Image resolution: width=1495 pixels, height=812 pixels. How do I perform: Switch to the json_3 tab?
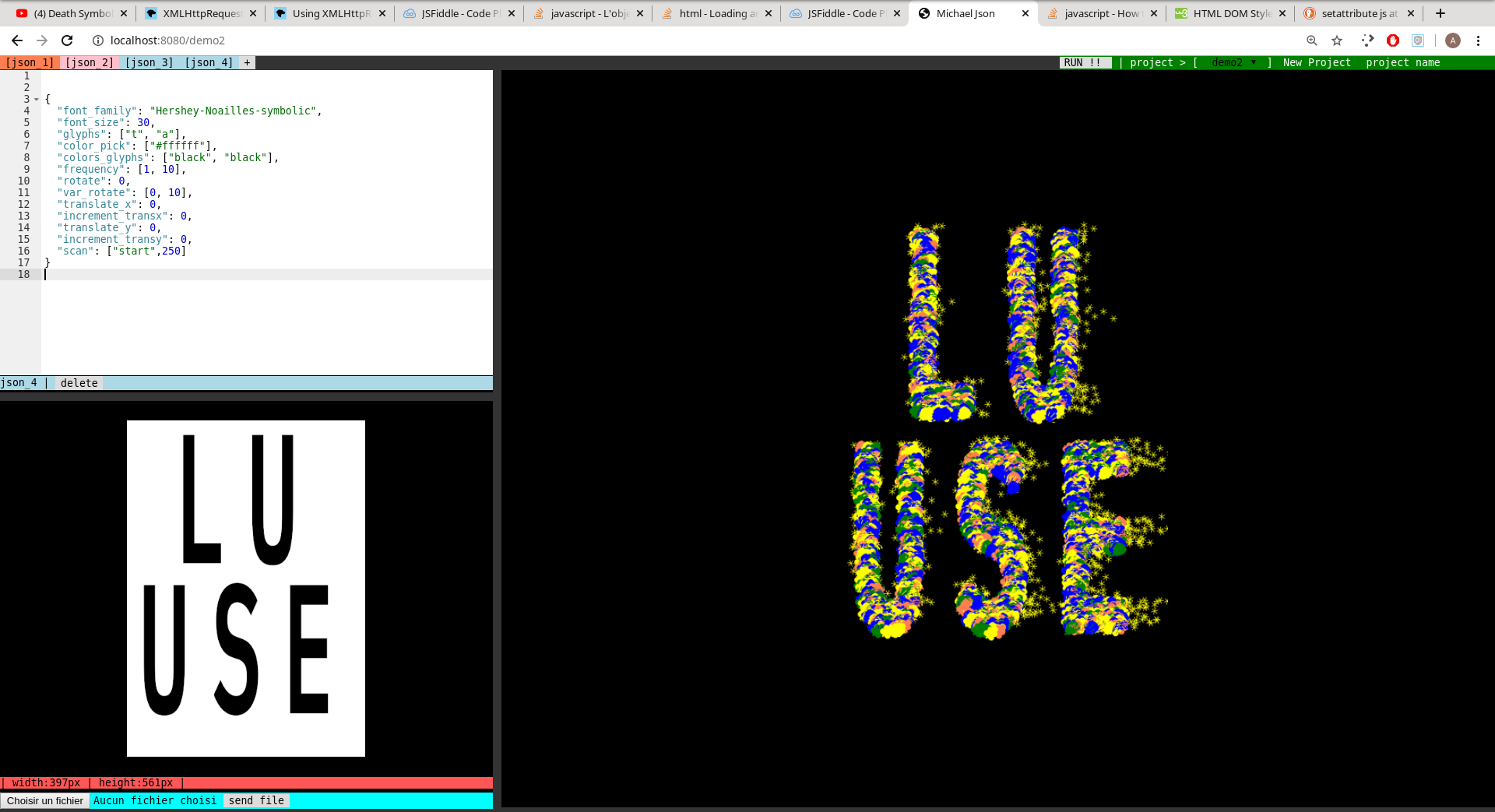pyautogui.click(x=149, y=63)
